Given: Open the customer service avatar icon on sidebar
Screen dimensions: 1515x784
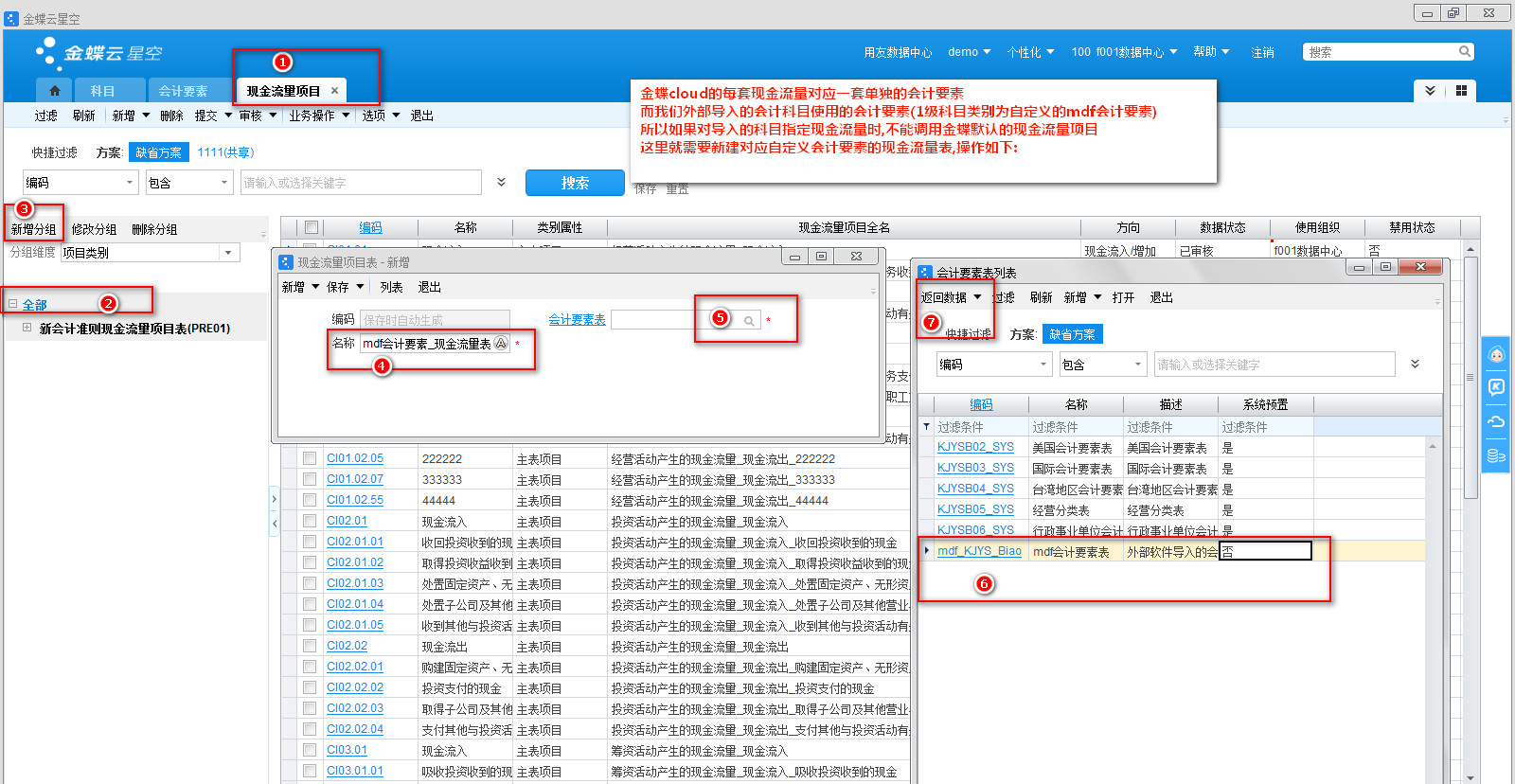Looking at the screenshot, I should click(x=1496, y=355).
